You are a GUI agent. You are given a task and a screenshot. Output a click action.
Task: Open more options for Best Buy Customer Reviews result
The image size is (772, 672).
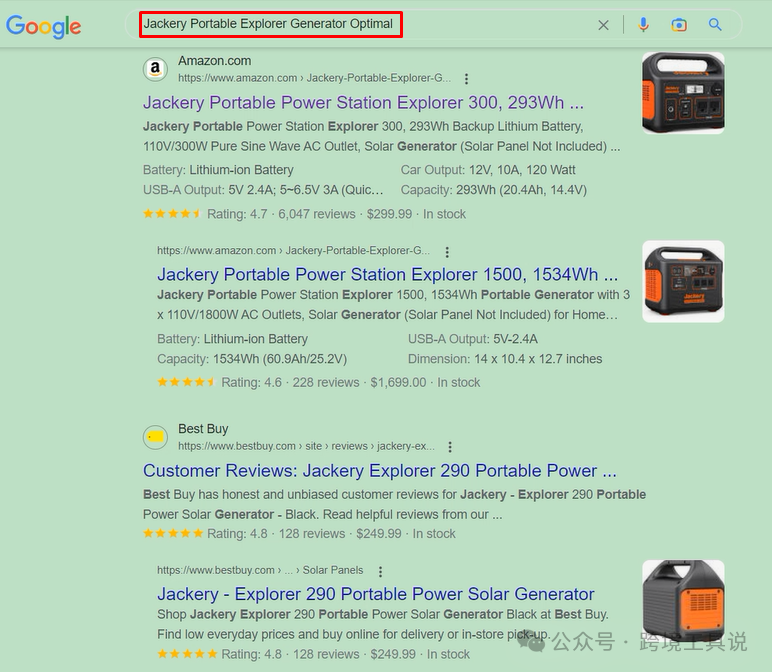click(x=450, y=447)
